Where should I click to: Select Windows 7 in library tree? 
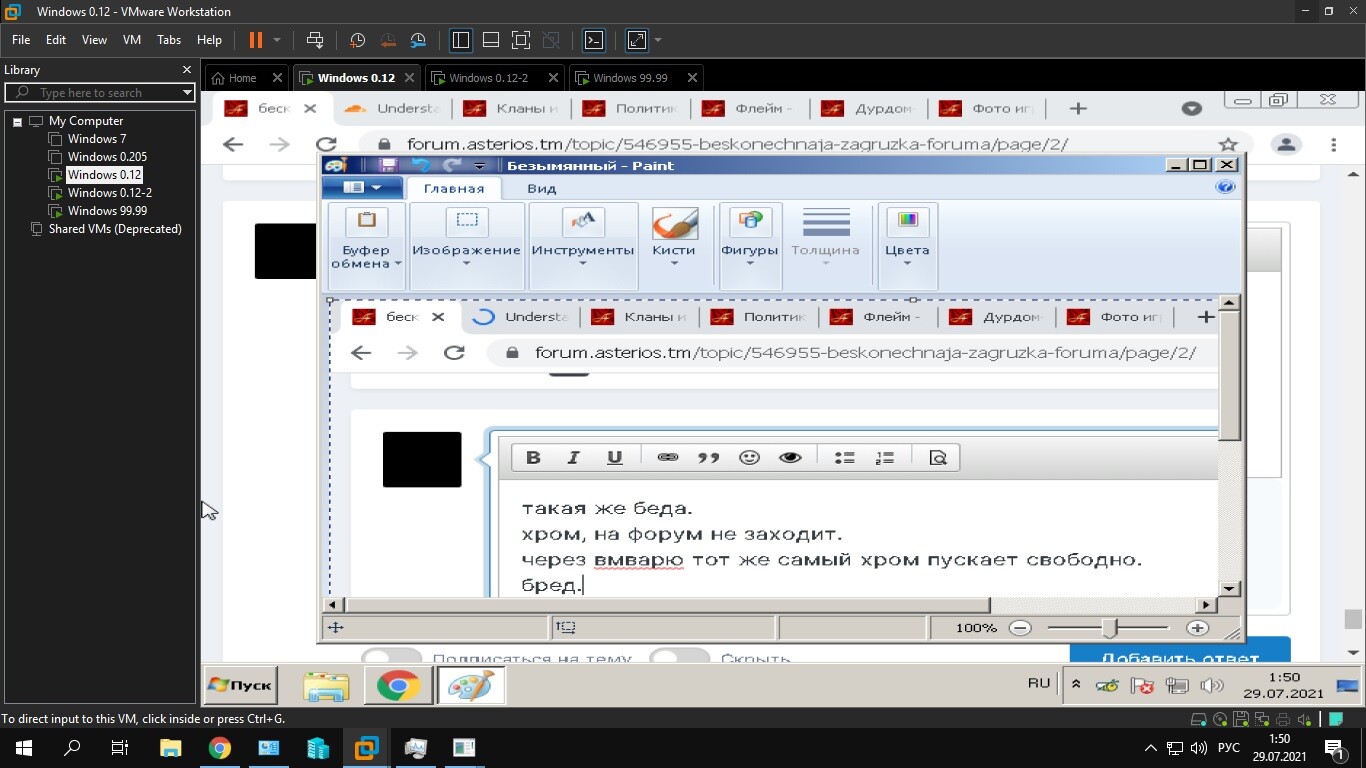(x=96, y=139)
